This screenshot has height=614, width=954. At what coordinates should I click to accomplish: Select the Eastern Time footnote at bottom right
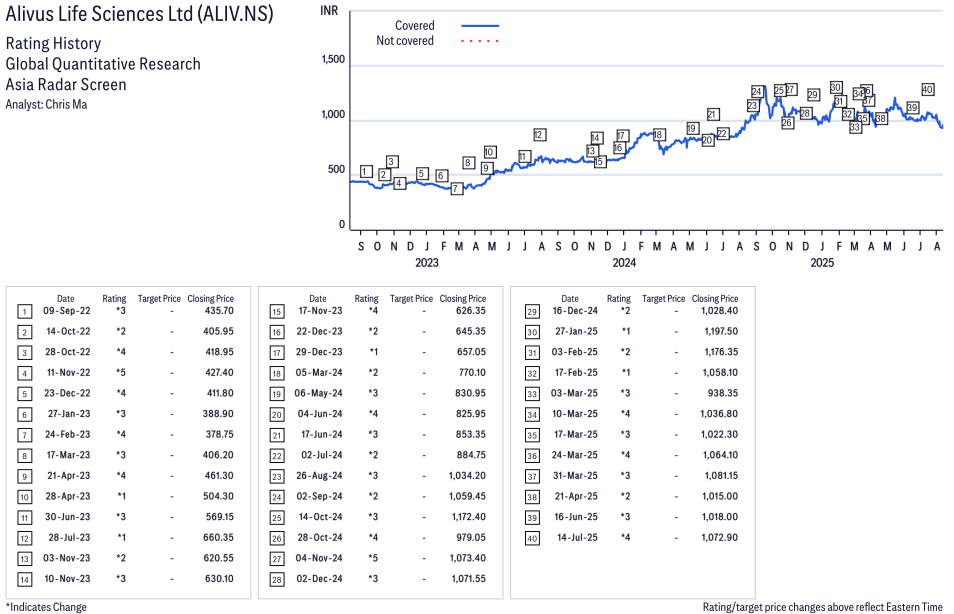click(x=823, y=607)
